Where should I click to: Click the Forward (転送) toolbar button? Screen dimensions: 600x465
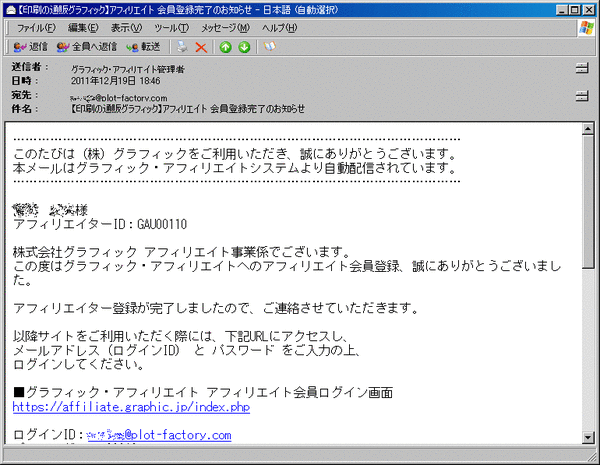tap(143, 47)
